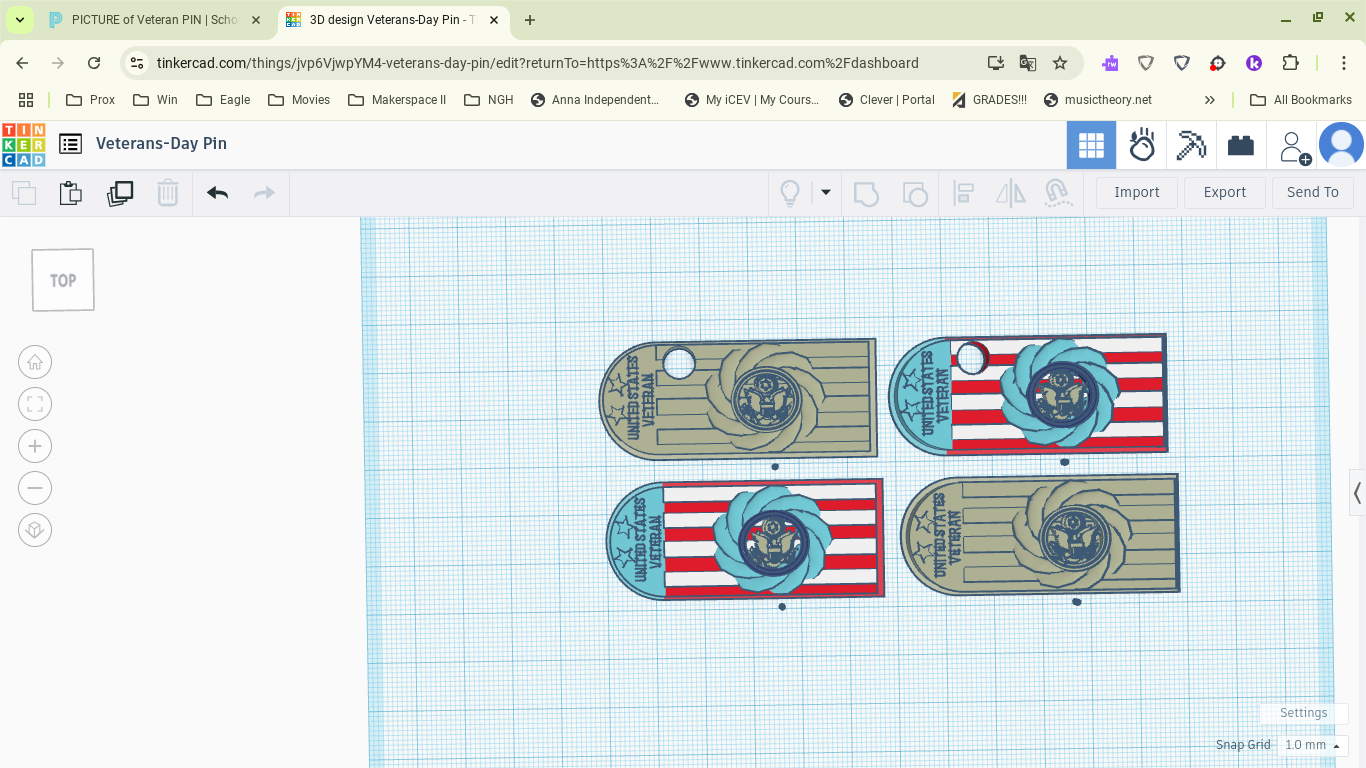Click the Ungroup shapes icon
The width and height of the screenshot is (1366, 768).
914,193
